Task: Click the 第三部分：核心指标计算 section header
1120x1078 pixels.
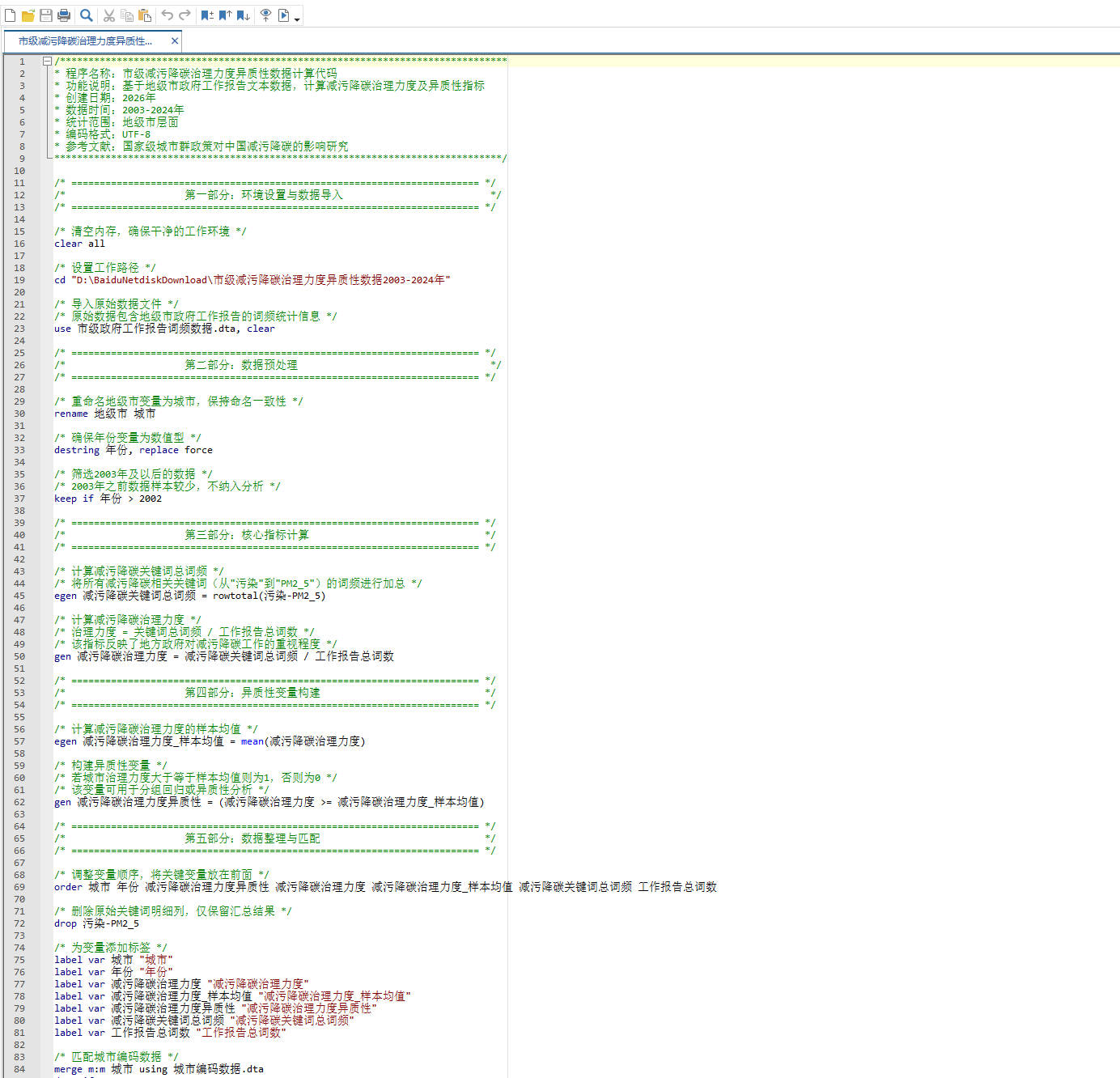Action: pyautogui.click(x=247, y=535)
